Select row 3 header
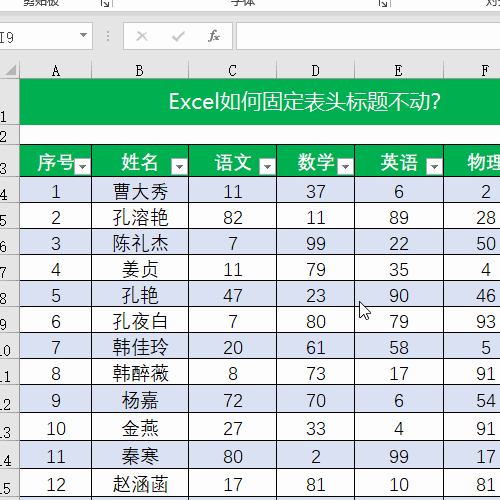This screenshot has width=500, height=500. (9, 161)
